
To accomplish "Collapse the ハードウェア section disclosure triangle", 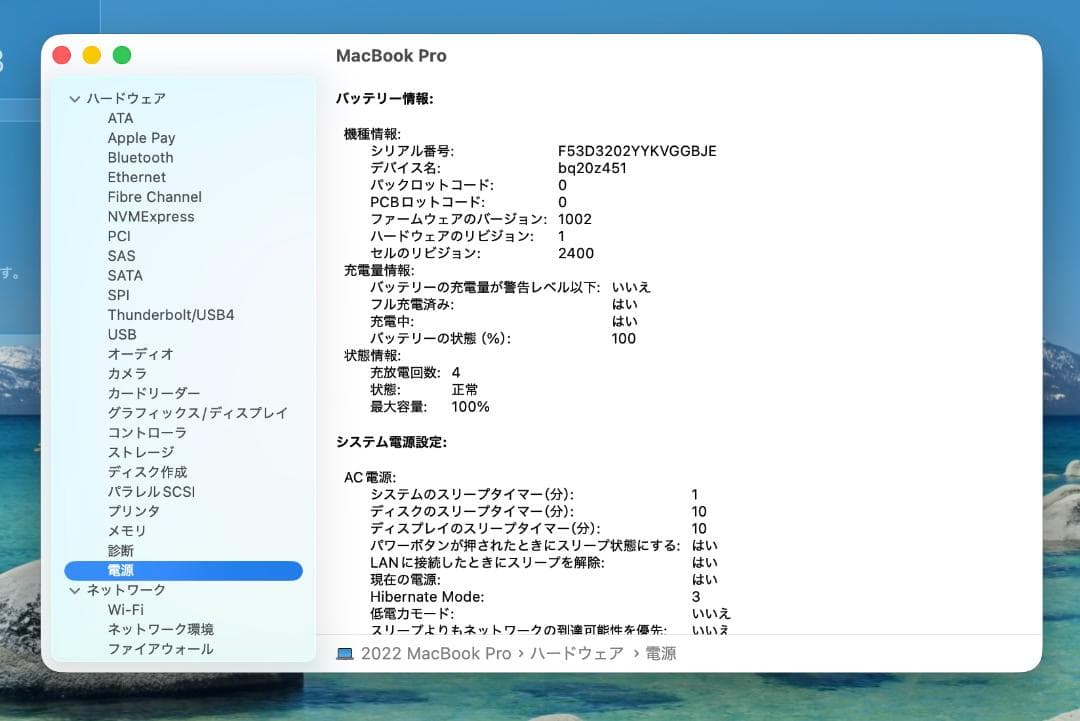I will 74,98.
